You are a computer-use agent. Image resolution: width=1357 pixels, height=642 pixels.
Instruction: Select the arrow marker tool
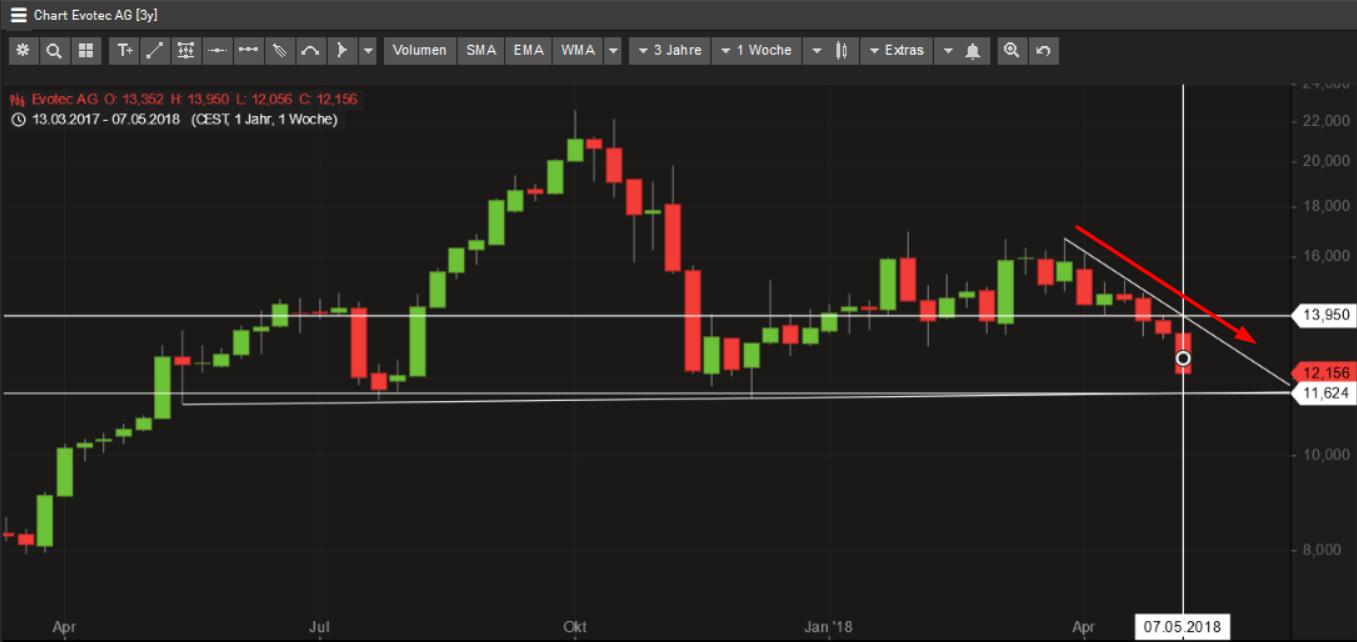pyautogui.click(x=341, y=51)
